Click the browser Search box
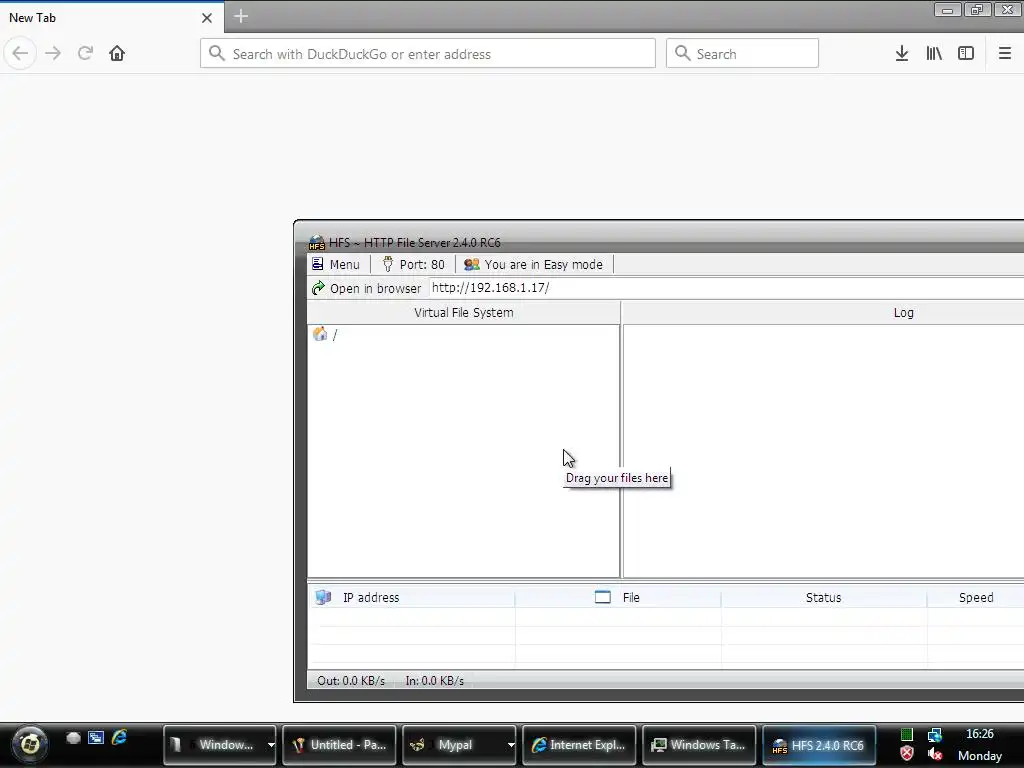 point(742,54)
